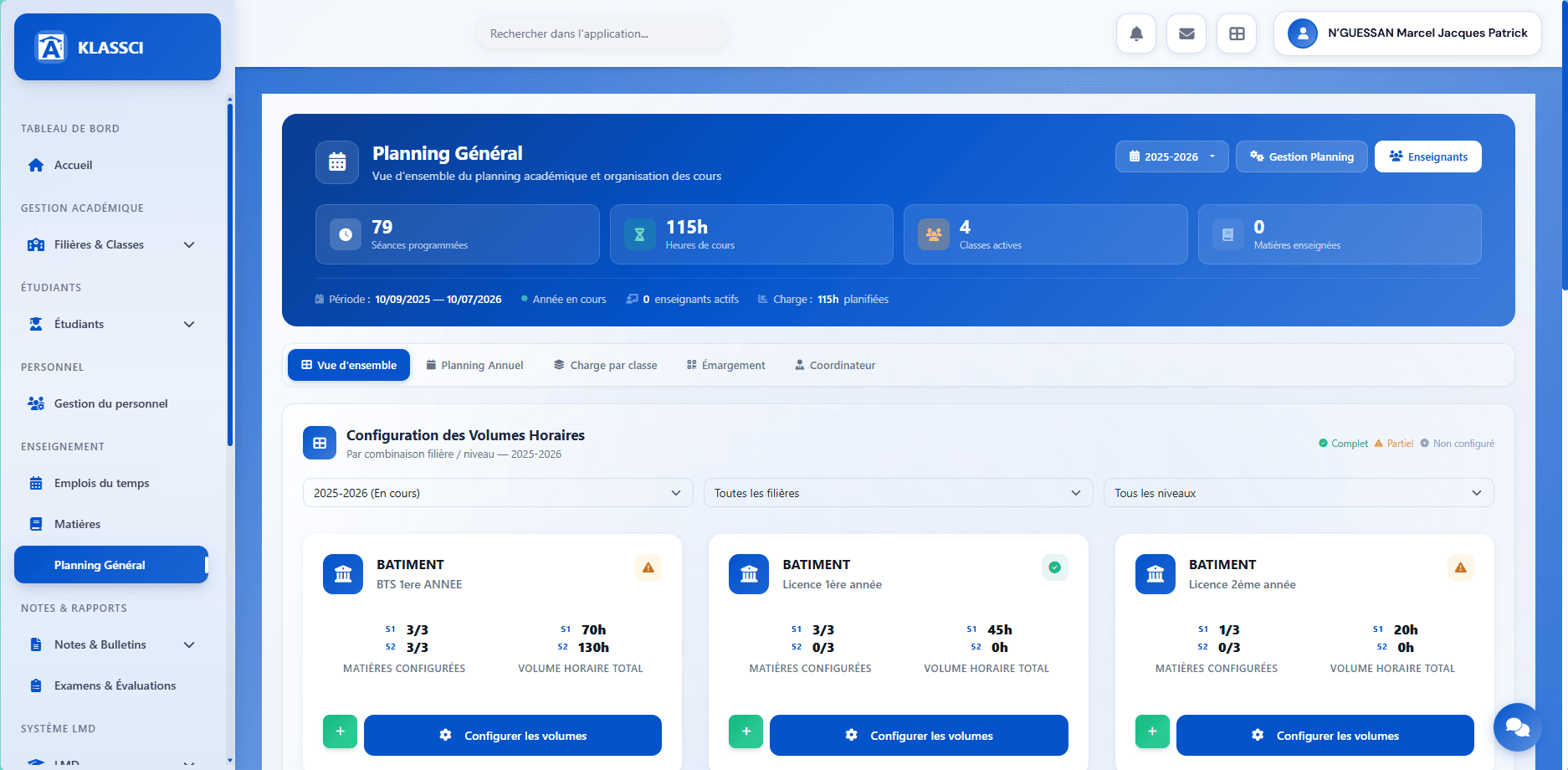The width and height of the screenshot is (1568, 770).
Task: Click the KLASSCI logo
Action: click(x=117, y=48)
